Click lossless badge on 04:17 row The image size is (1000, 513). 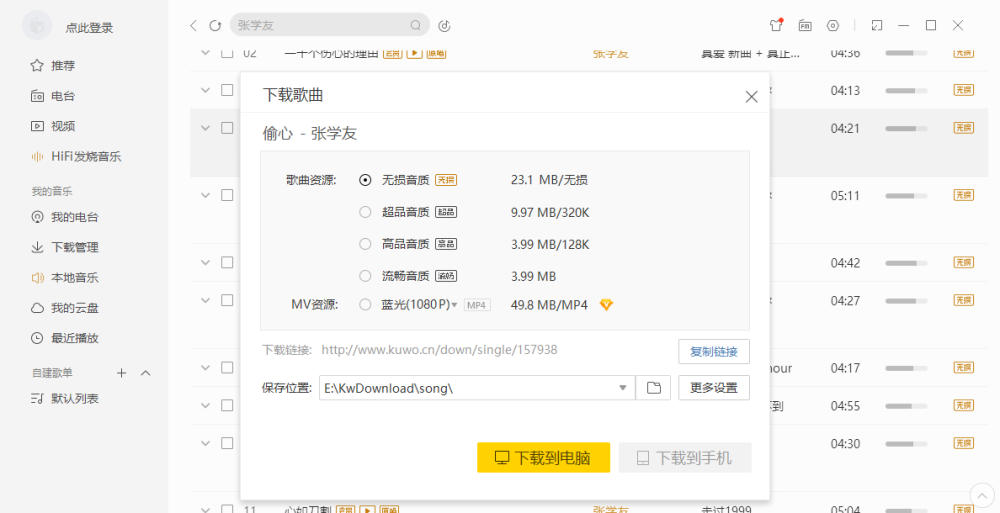(x=964, y=368)
